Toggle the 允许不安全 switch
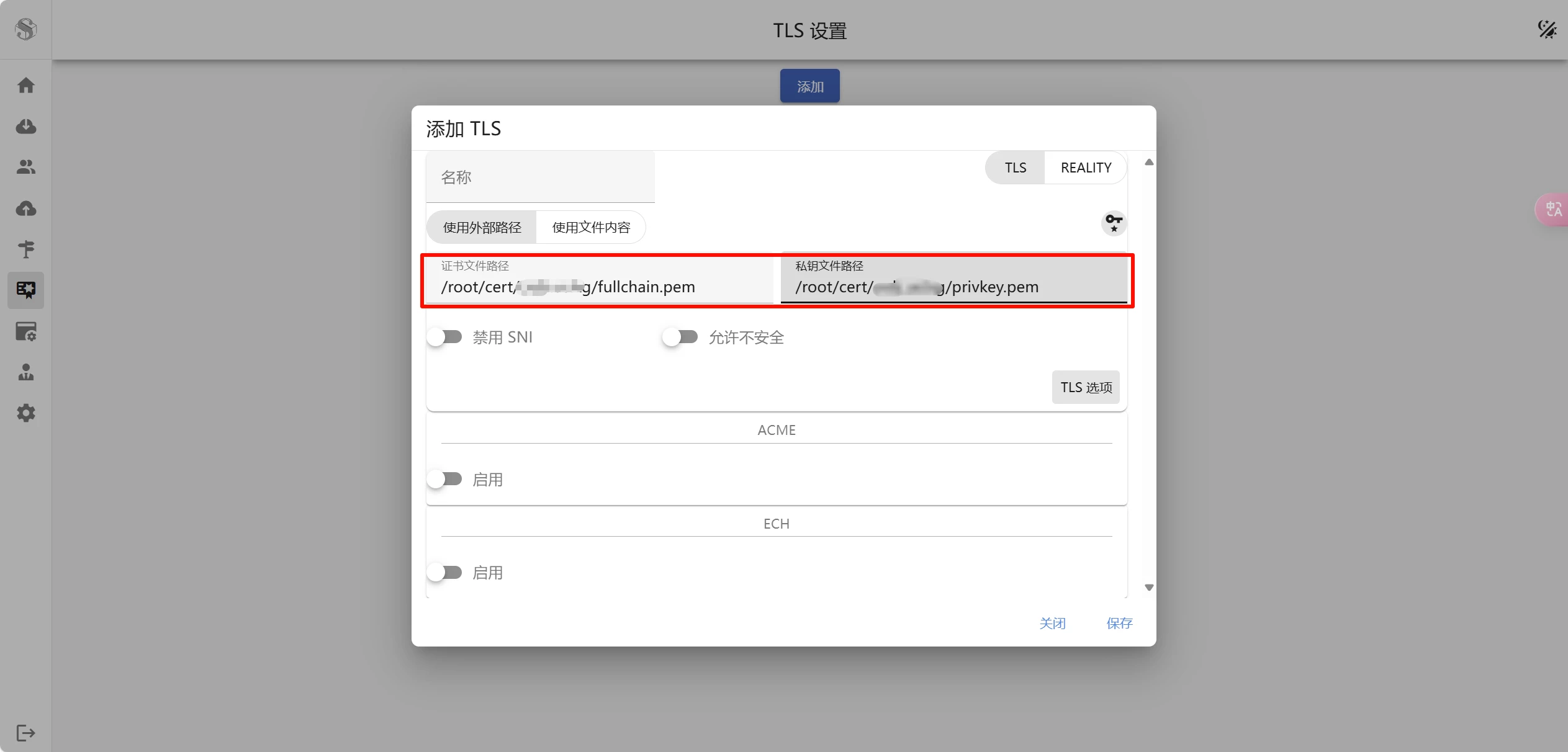1568x752 pixels. click(x=680, y=337)
